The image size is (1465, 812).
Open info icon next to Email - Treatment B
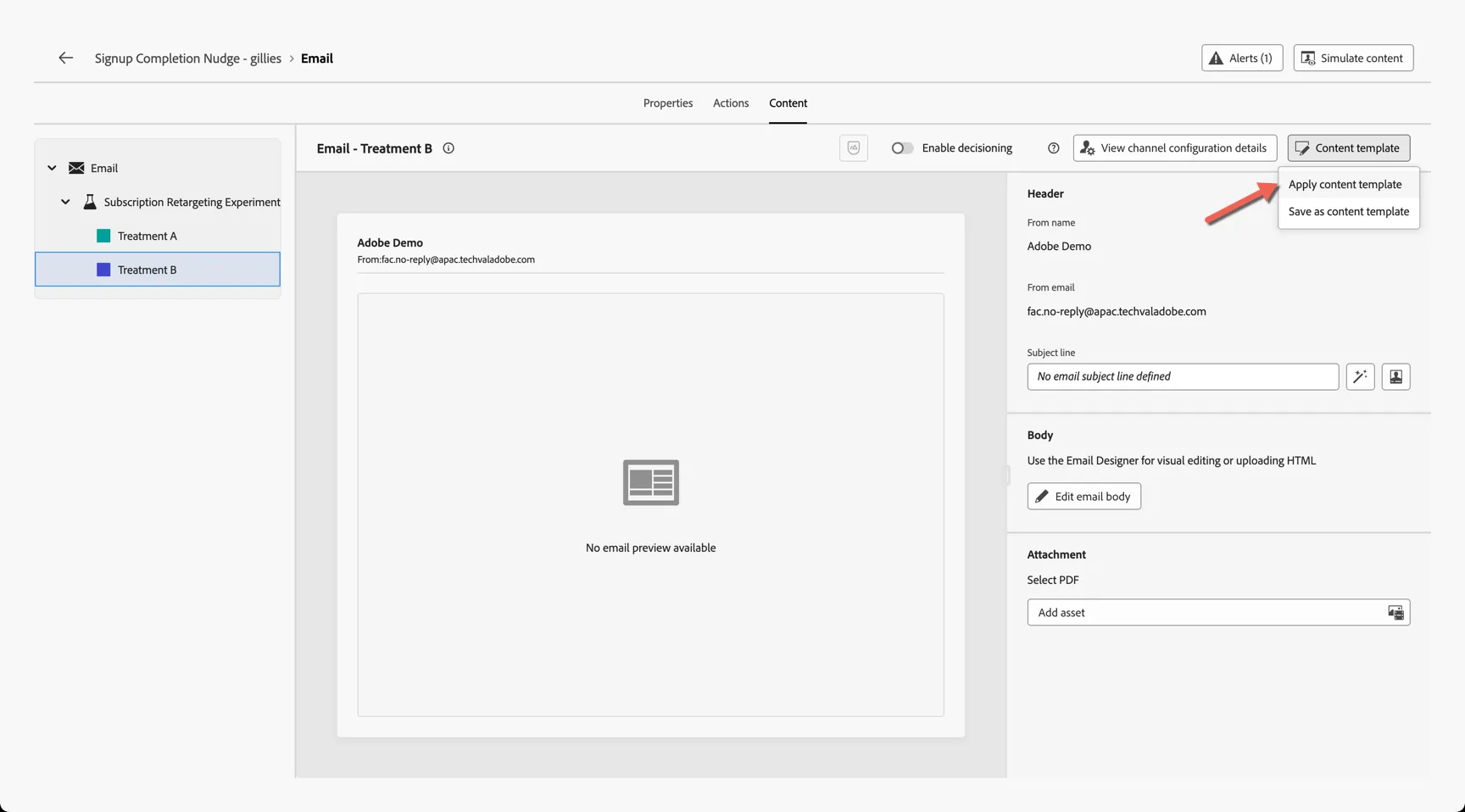448,148
